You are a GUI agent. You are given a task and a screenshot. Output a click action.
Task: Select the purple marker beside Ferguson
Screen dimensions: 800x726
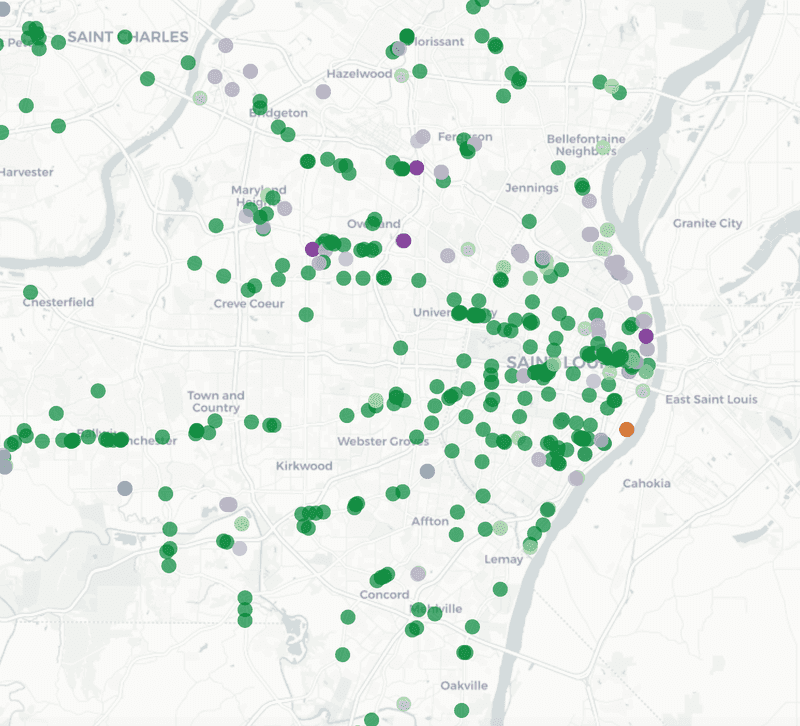tap(416, 167)
